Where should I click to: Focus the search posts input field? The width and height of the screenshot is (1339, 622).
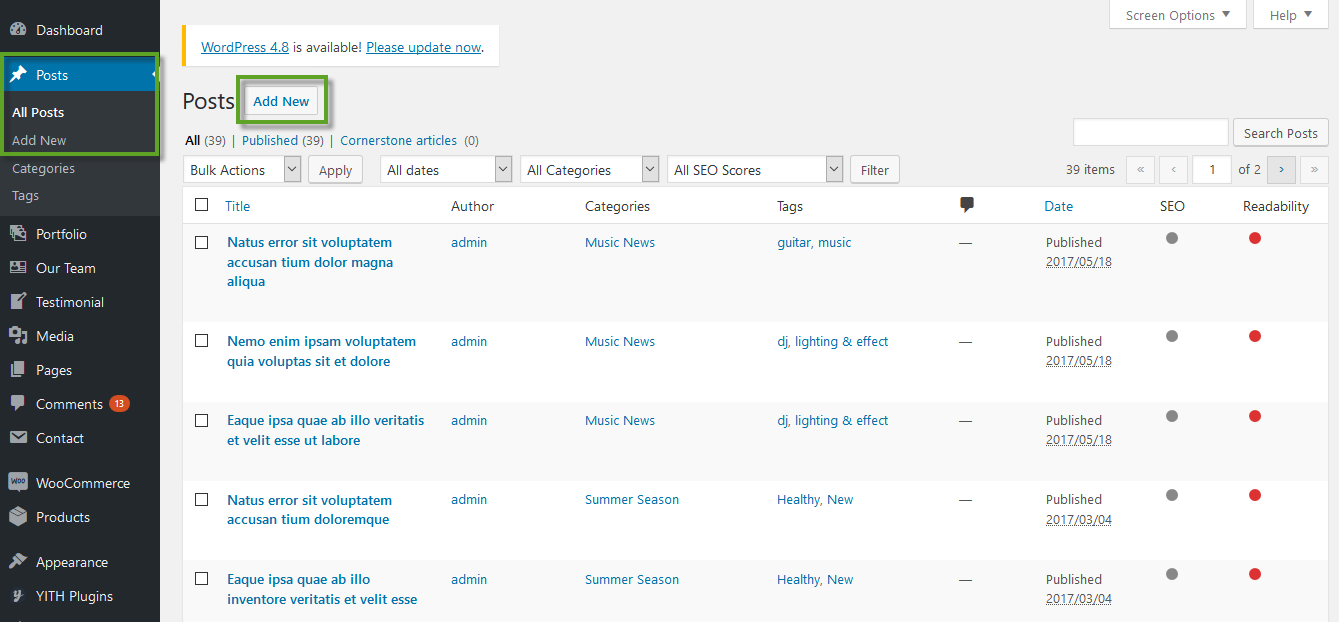(1150, 132)
